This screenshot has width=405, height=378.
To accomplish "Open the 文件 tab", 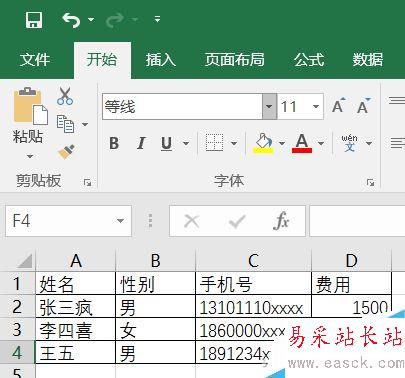I will (35, 60).
